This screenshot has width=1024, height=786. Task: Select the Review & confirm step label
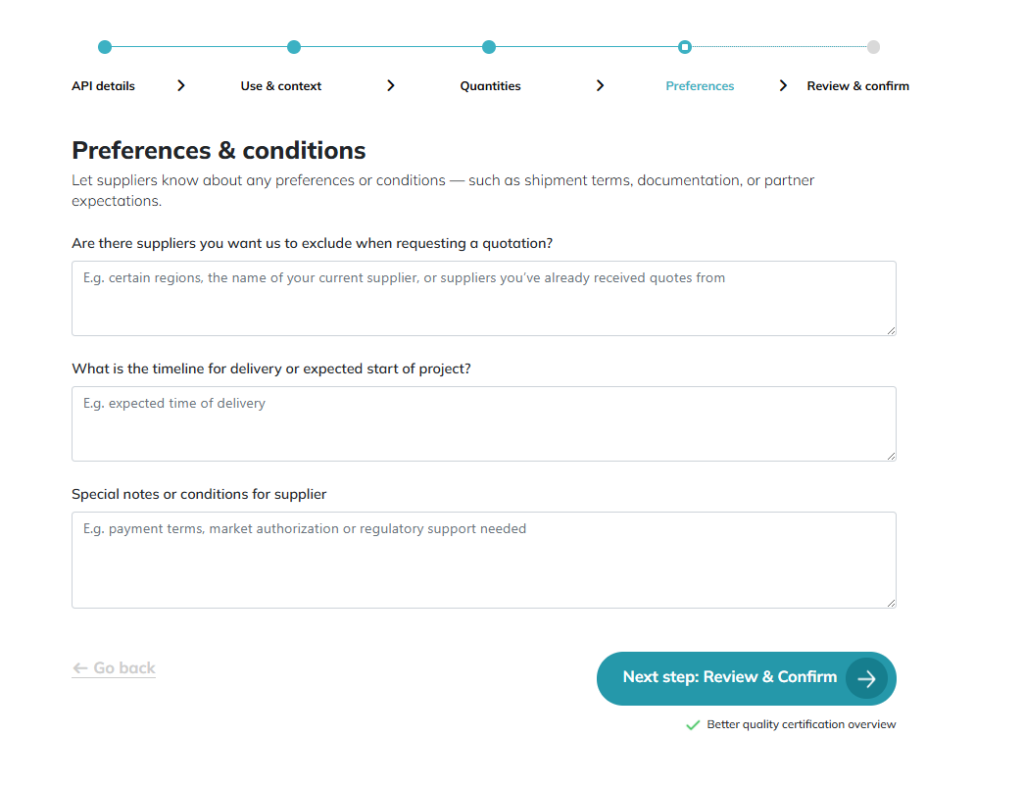858,86
